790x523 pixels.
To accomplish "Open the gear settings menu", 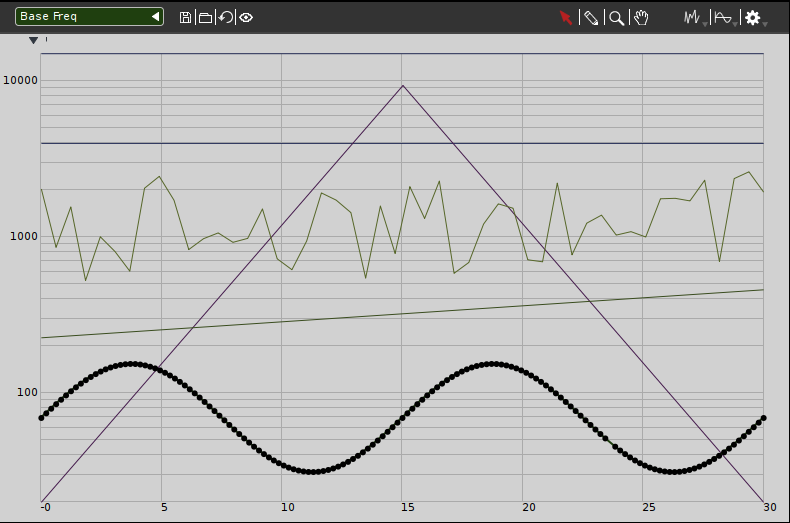I will coord(754,18).
